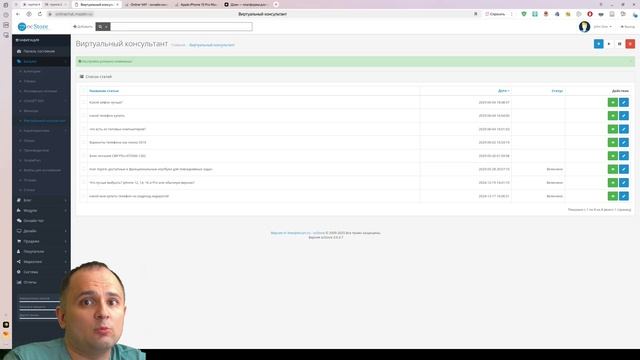Click pencil edit icon for "какой телефон купить" row
The width and height of the screenshot is (640, 360).
[x=624, y=116]
